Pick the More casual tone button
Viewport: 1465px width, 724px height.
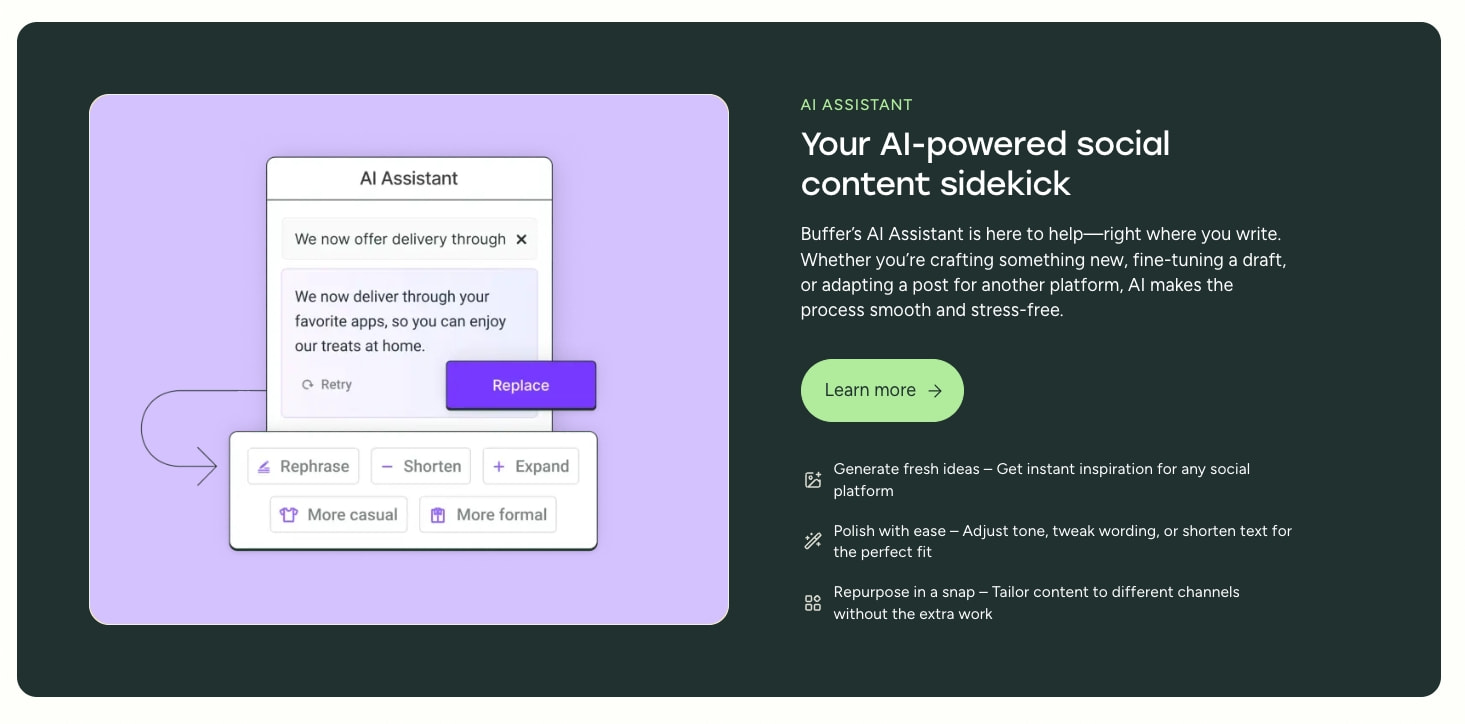(x=339, y=515)
